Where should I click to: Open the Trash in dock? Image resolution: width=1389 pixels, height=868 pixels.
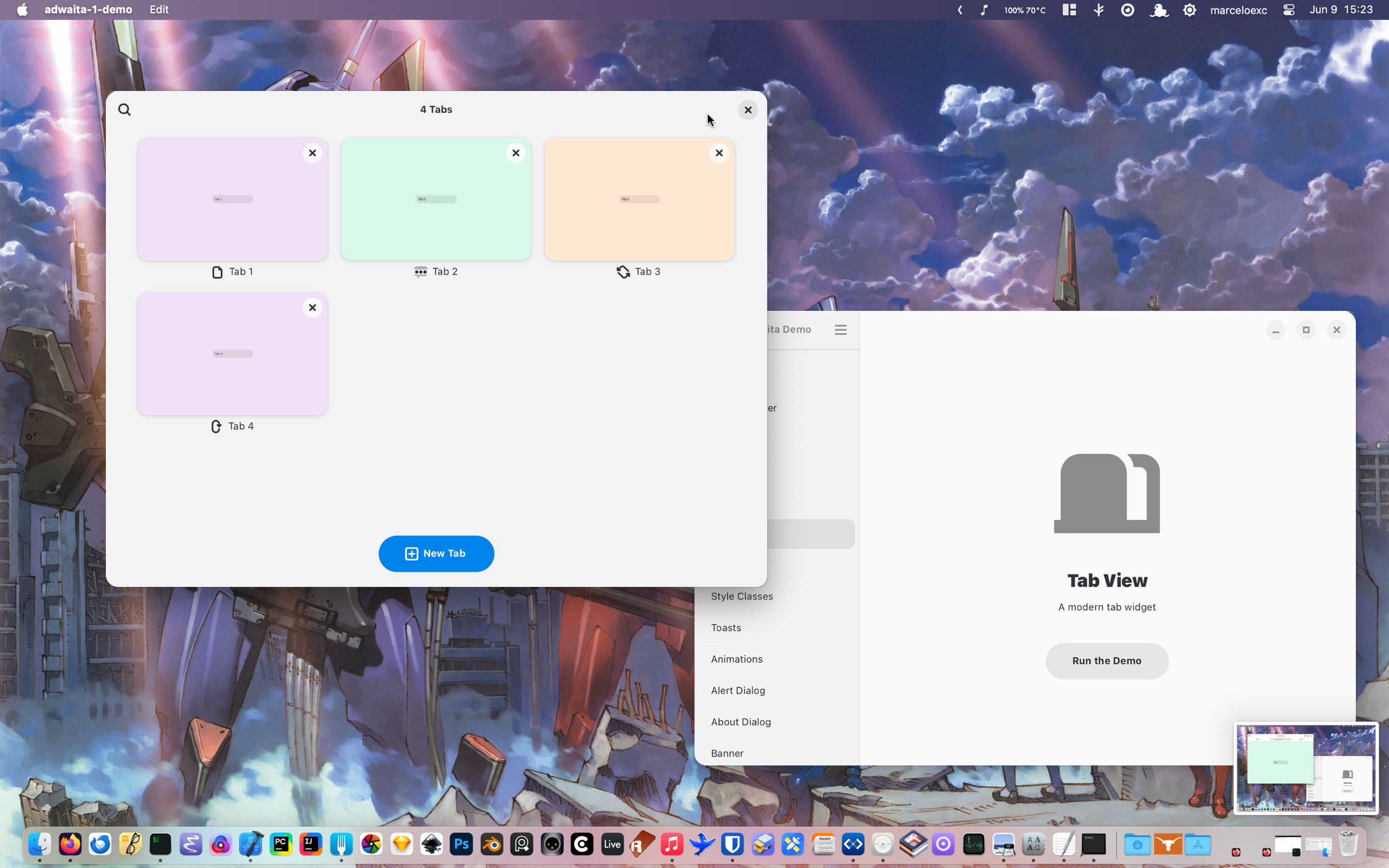click(x=1348, y=844)
